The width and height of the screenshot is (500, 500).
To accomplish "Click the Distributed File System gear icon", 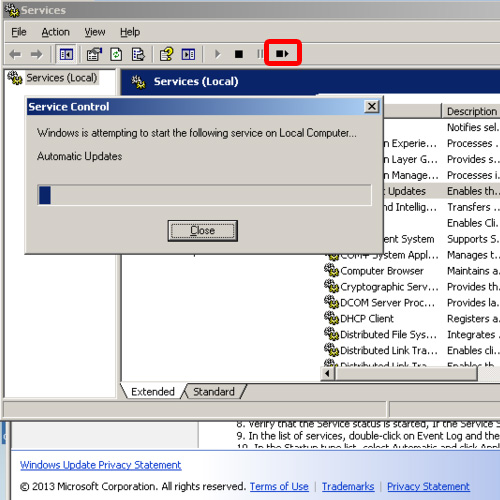I will pos(331,334).
